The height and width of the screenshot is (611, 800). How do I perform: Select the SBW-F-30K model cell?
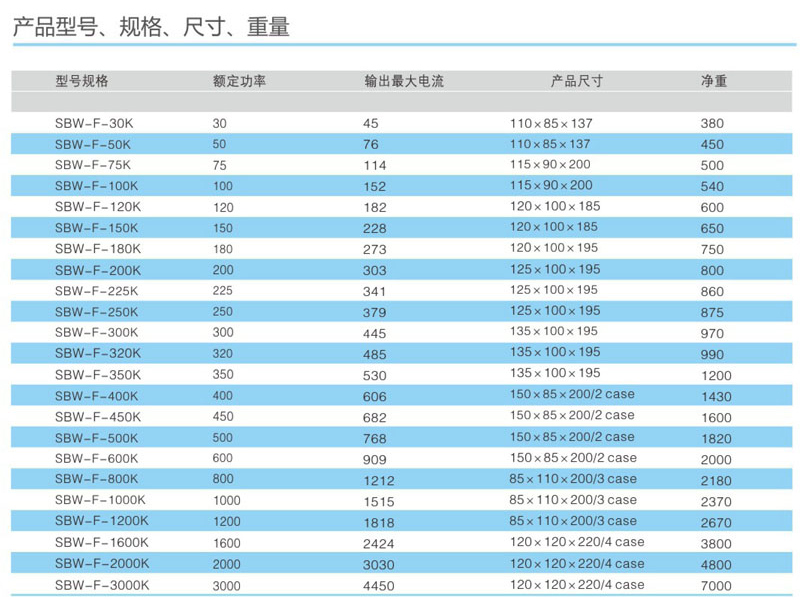[93, 123]
